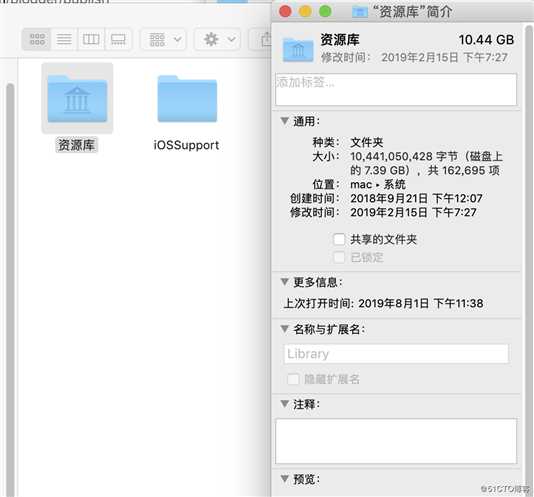This screenshot has width=534, height=497.
Task: Toggle the 已锁定 checkbox
Action: click(x=339, y=257)
